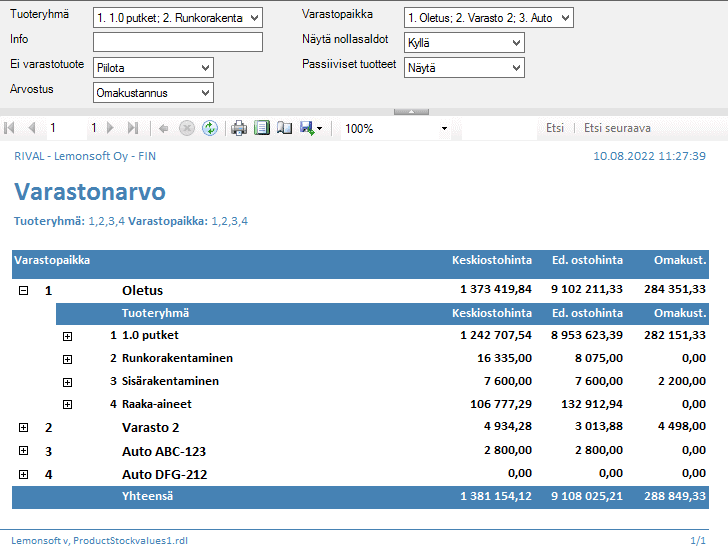Open the print layout view icon
The image size is (728, 554).
click(262, 128)
